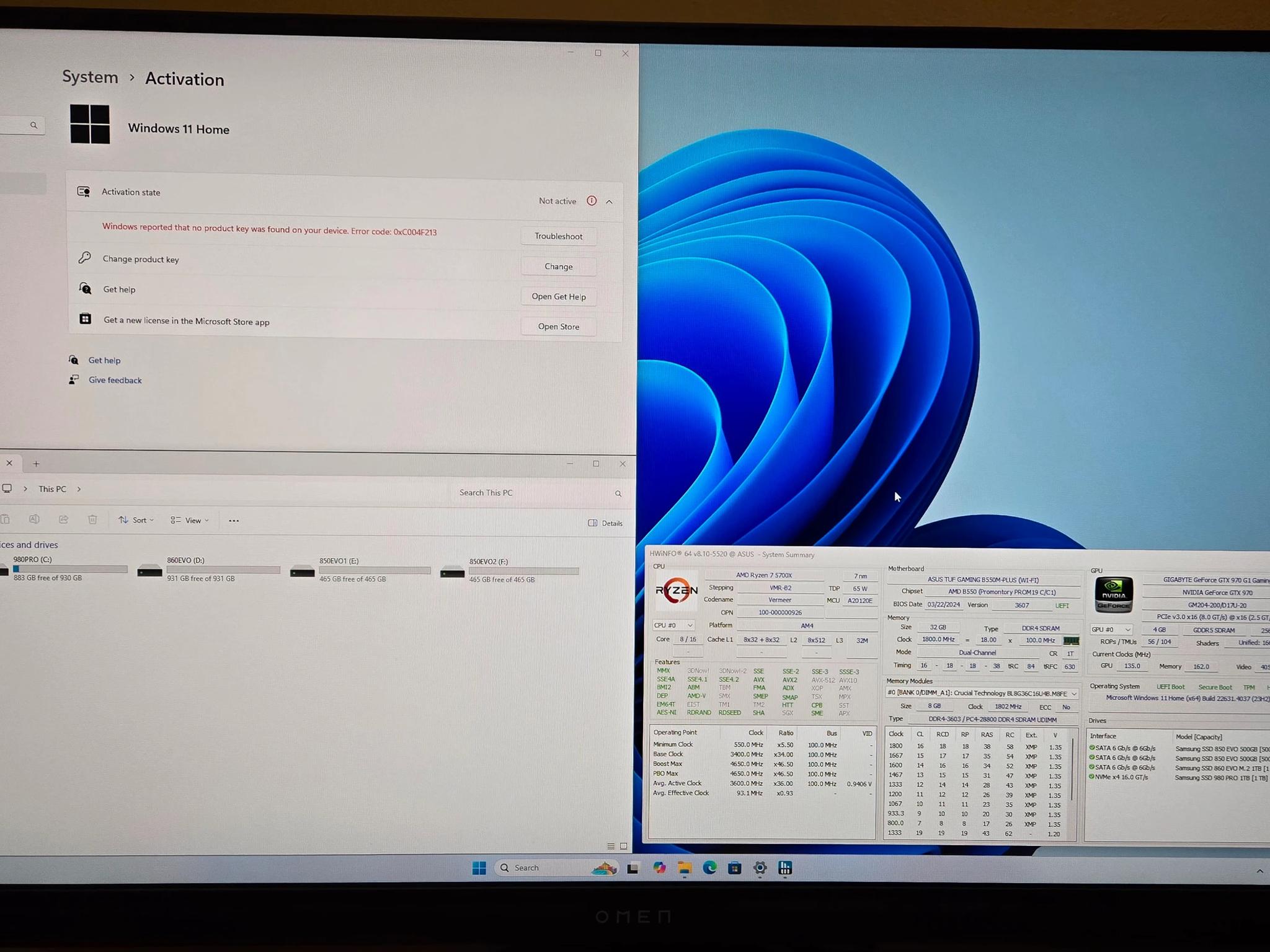Click the Troubleshoot button
Screen dimensions: 1270x952
pyautogui.click(x=559, y=236)
